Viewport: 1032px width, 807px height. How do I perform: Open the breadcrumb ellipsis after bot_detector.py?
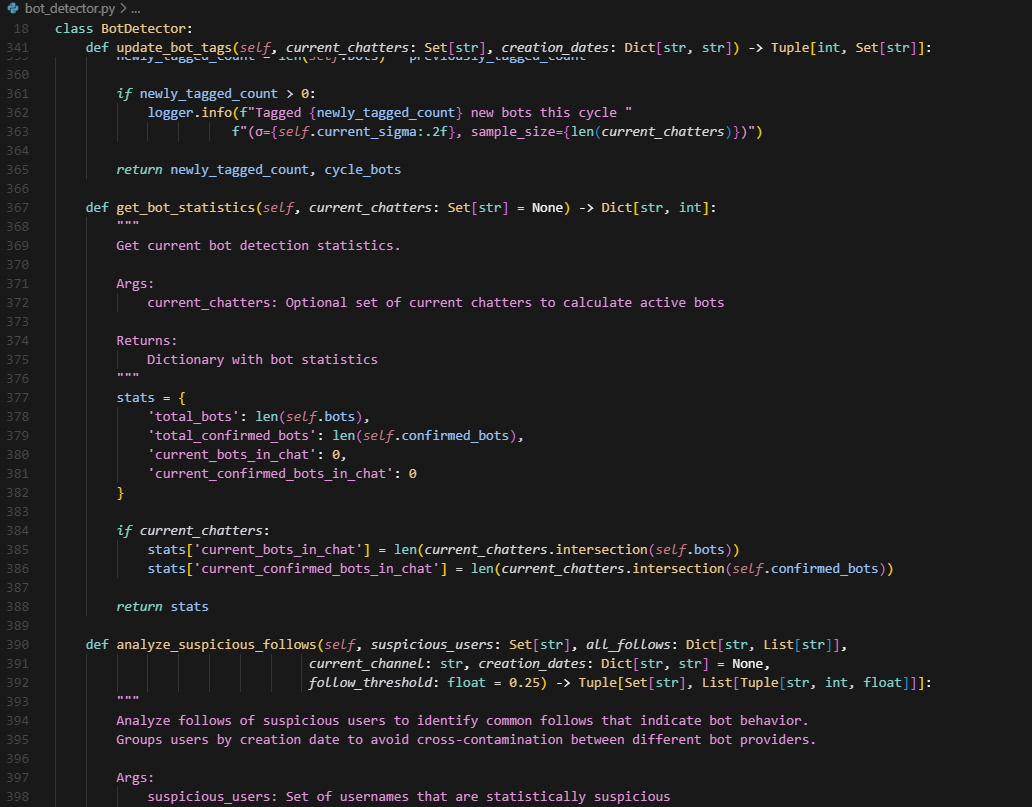(x=135, y=9)
